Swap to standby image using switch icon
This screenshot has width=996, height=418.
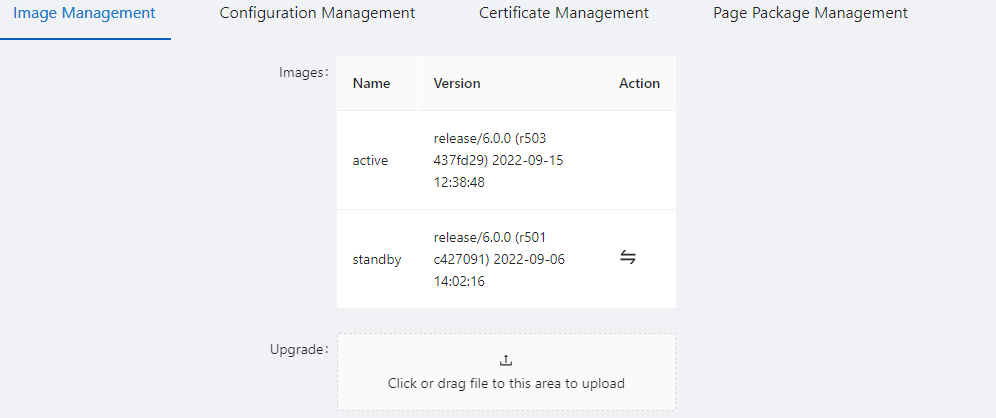628,258
